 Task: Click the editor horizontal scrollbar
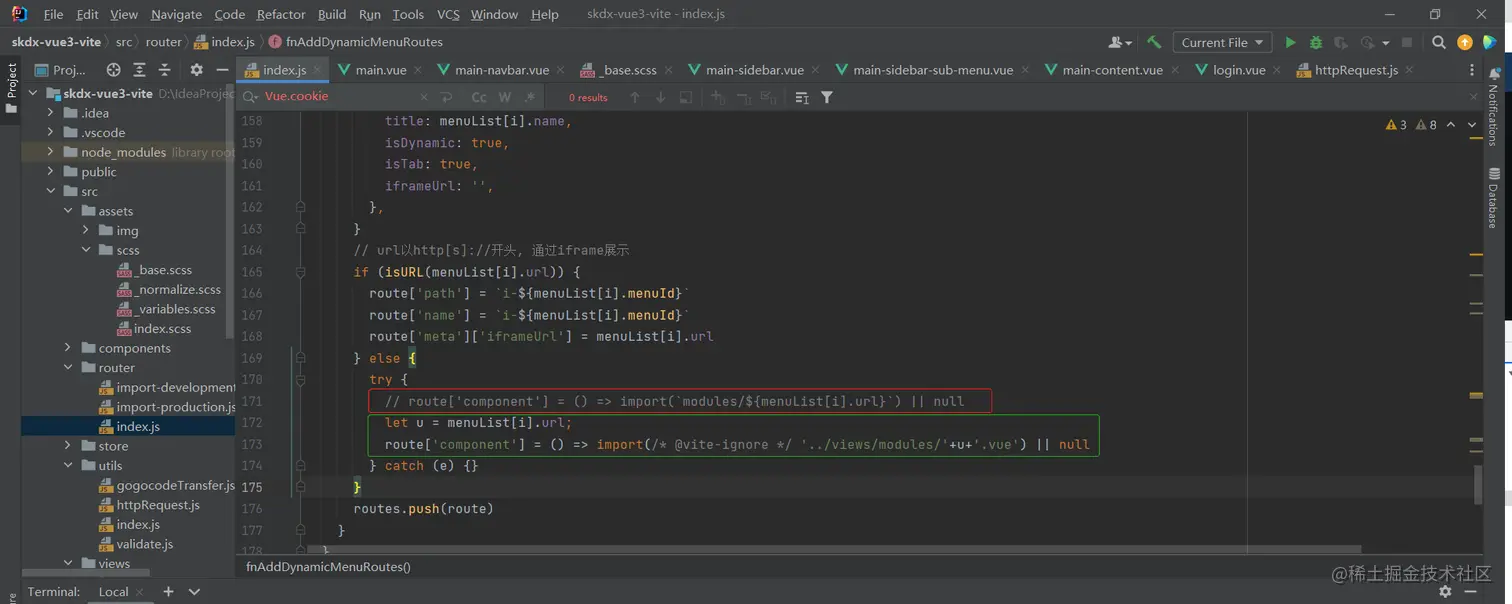coord(837,549)
